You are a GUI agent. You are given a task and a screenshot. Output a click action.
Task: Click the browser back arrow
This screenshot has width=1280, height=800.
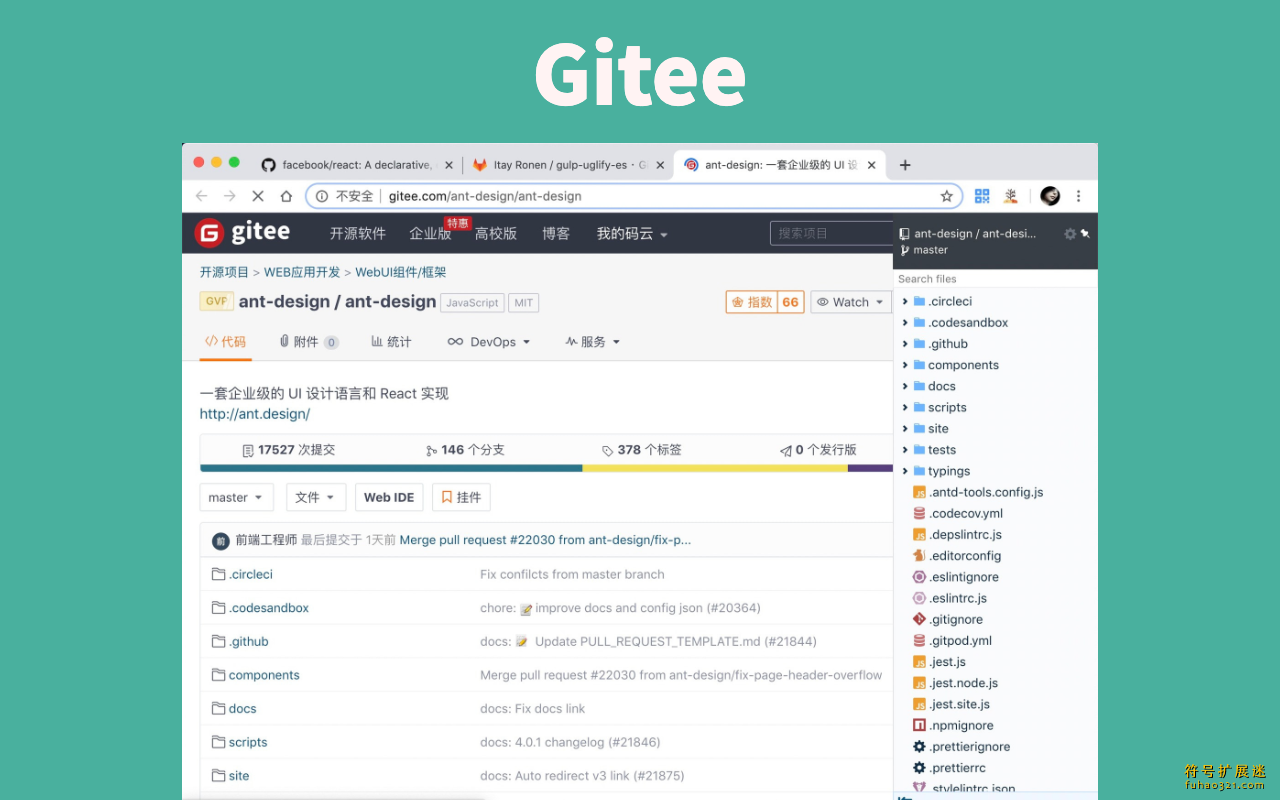pyautogui.click(x=201, y=196)
